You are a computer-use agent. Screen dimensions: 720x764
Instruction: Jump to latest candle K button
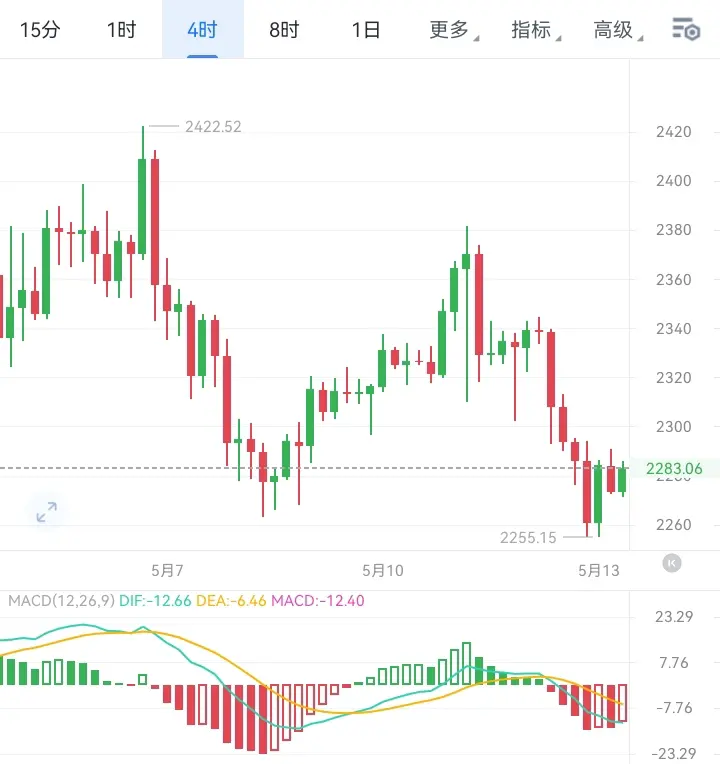(x=672, y=563)
